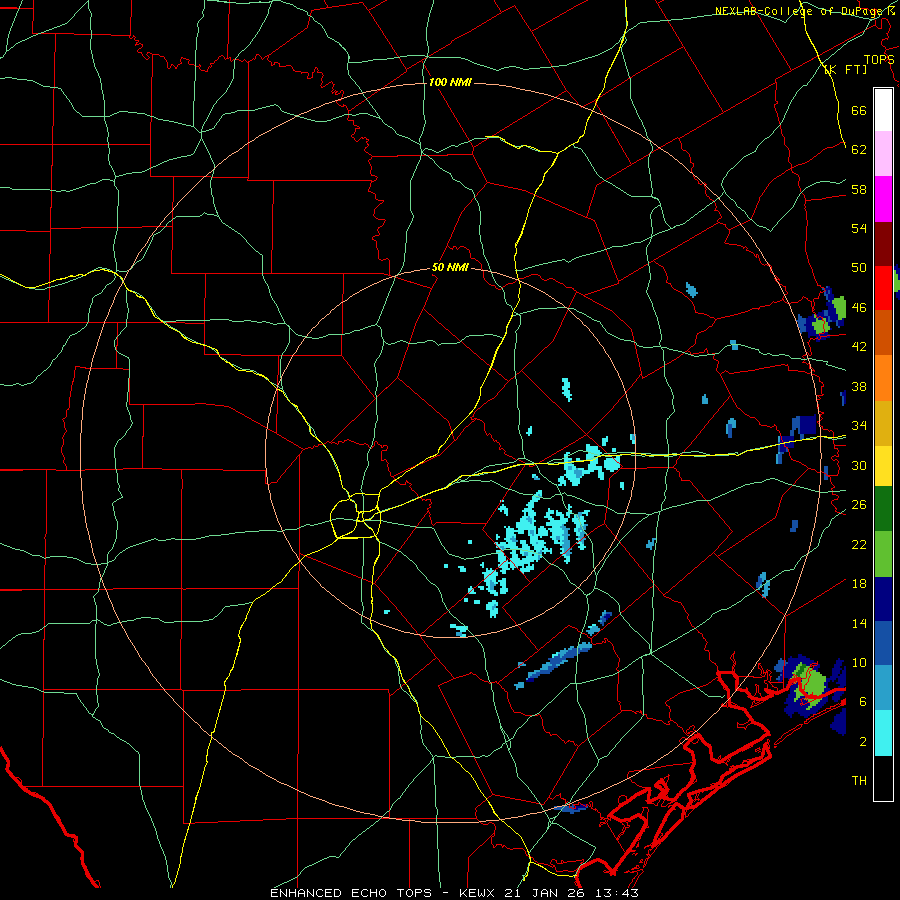This screenshot has height=900, width=900.
Task: Click the 26 scale label
Action: [x=859, y=505]
